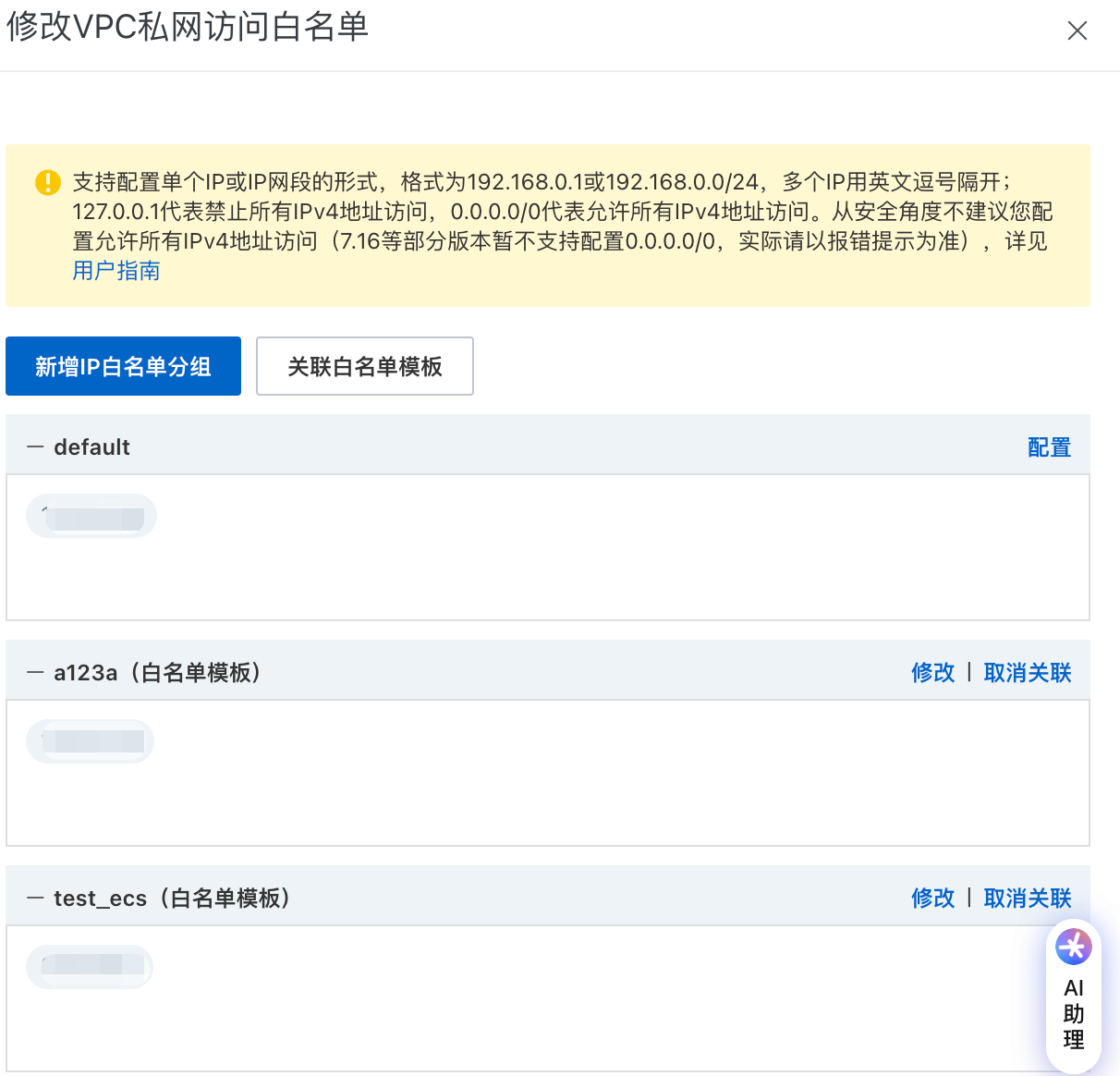The image size is (1120, 1076).
Task: Click 取消关联 for test_ecs template
Action: click(1028, 899)
